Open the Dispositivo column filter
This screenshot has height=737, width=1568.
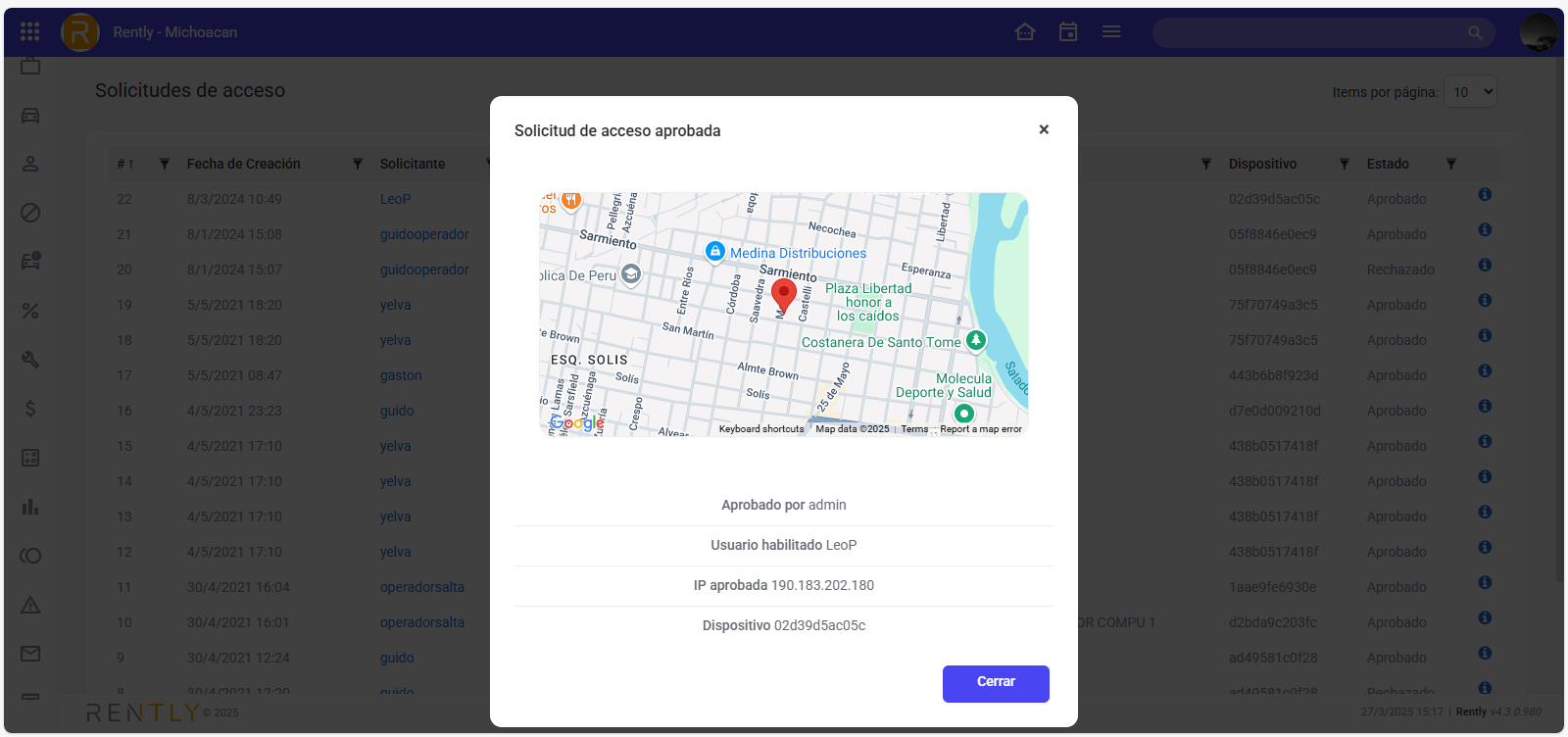tap(1345, 164)
